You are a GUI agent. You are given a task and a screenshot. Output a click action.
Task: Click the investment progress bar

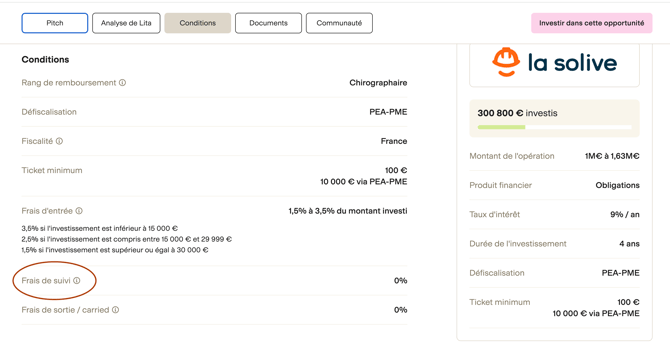(554, 127)
